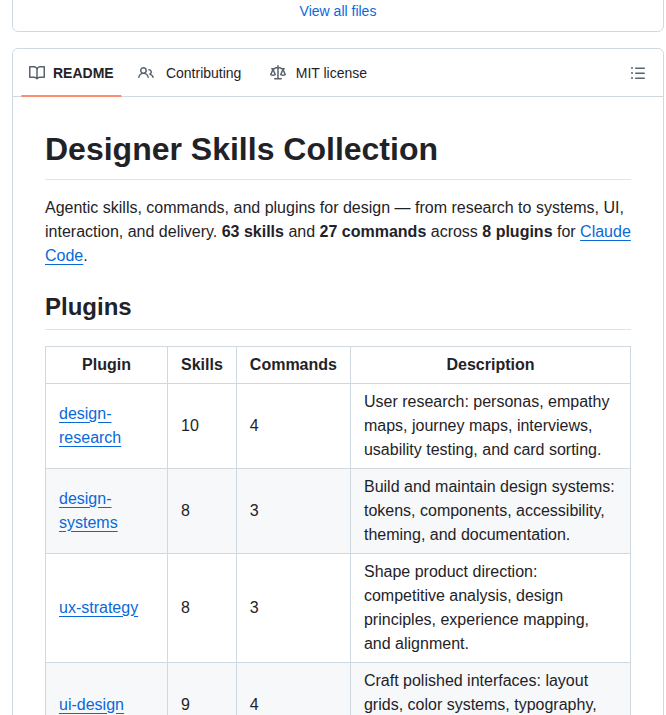Open the Claude Code link

point(605,232)
